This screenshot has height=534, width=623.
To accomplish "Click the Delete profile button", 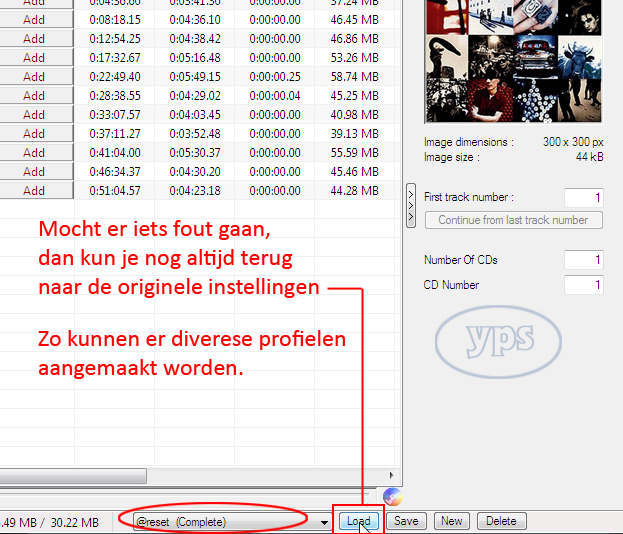I will pos(501,521).
